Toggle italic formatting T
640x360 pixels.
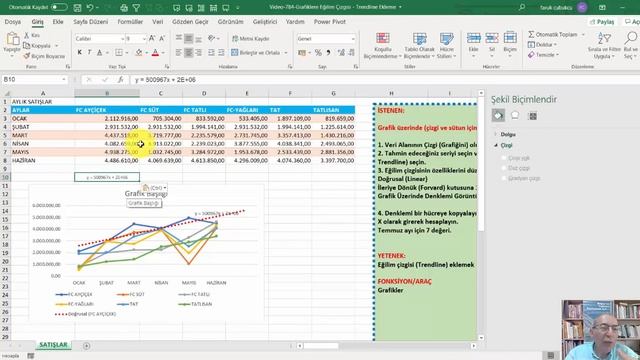coord(89,52)
